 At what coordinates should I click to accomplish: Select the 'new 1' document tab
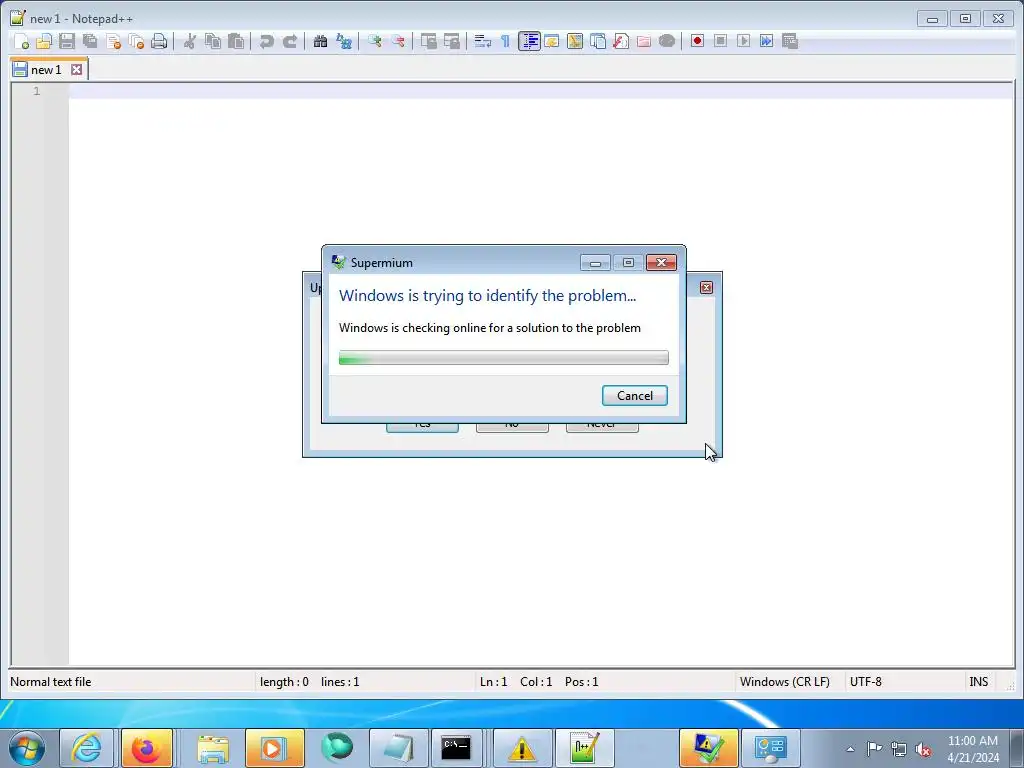click(46, 69)
